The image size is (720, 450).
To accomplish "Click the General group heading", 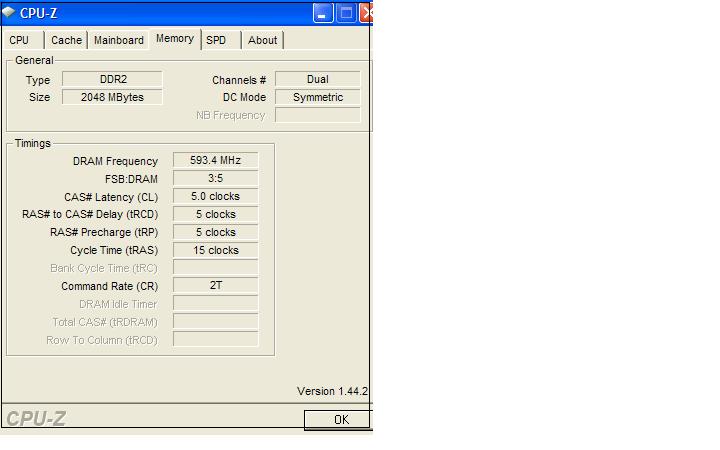I will point(34,60).
